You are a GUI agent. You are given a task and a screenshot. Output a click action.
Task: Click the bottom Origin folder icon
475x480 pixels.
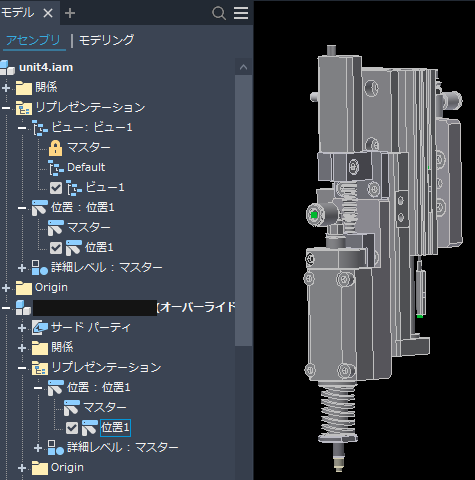(40, 468)
